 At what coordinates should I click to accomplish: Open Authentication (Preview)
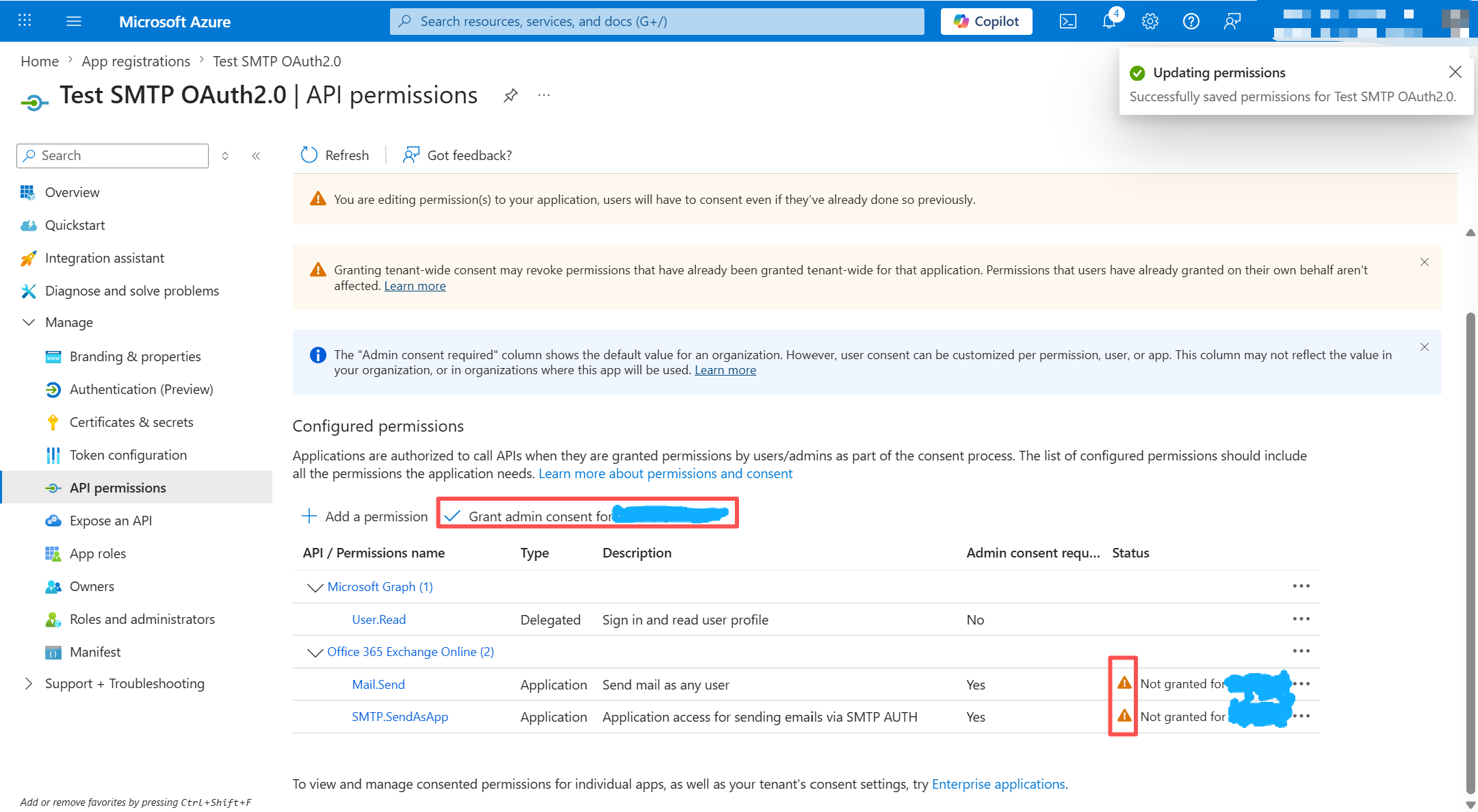[141, 389]
